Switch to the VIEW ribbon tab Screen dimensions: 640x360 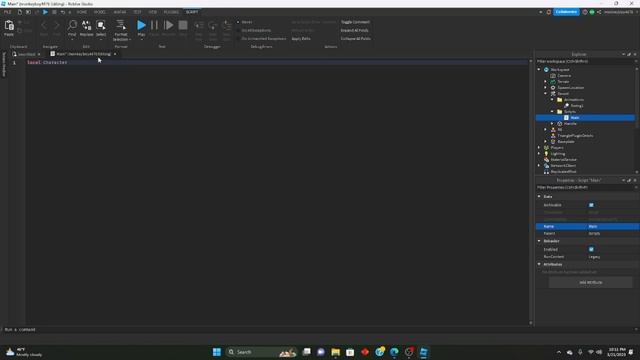pos(153,12)
